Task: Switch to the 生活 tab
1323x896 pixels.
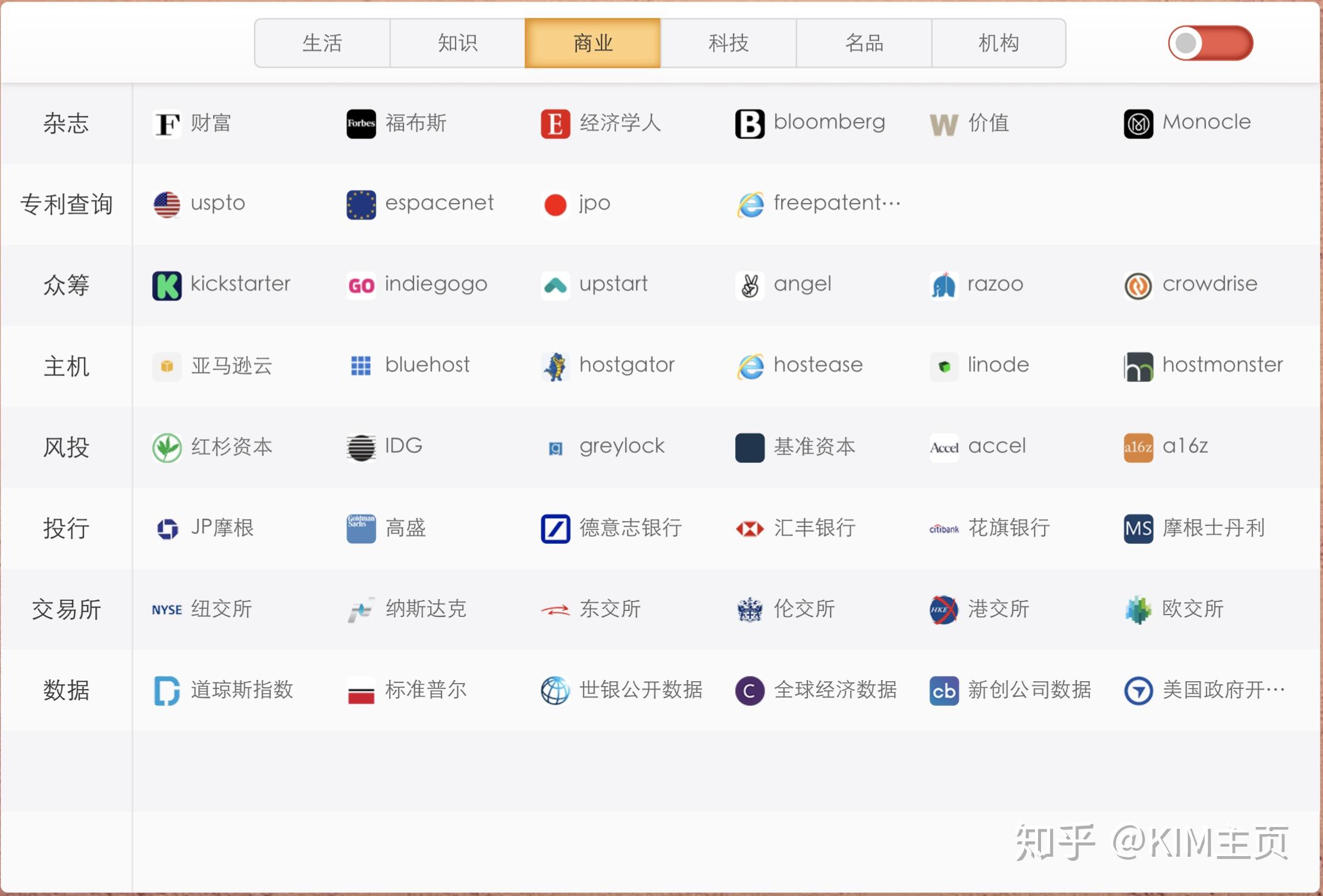Action: tap(322, 43)
